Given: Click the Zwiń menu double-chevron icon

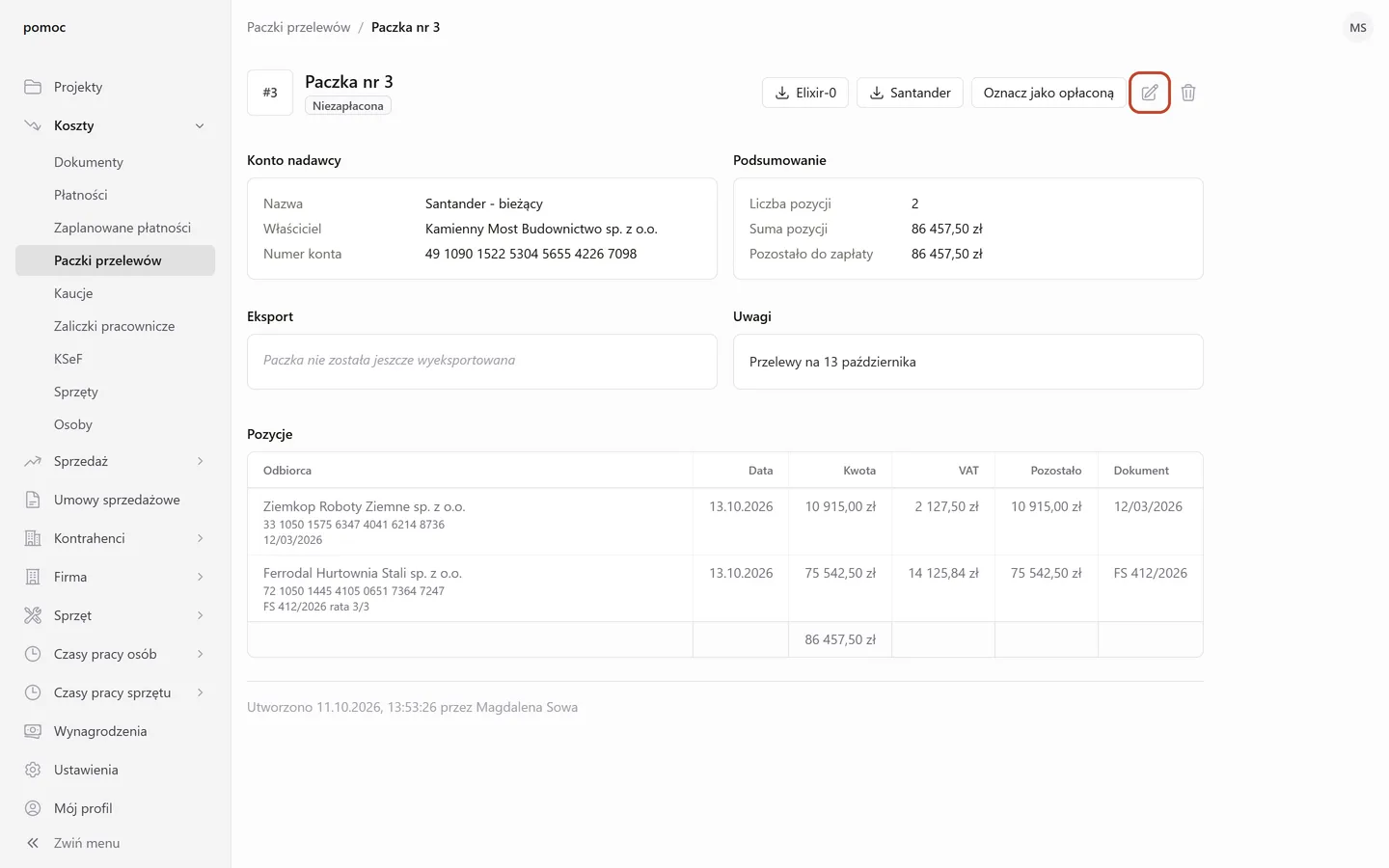Looking at the screenshot, I should pyautogui.click(x=33, y=843).
